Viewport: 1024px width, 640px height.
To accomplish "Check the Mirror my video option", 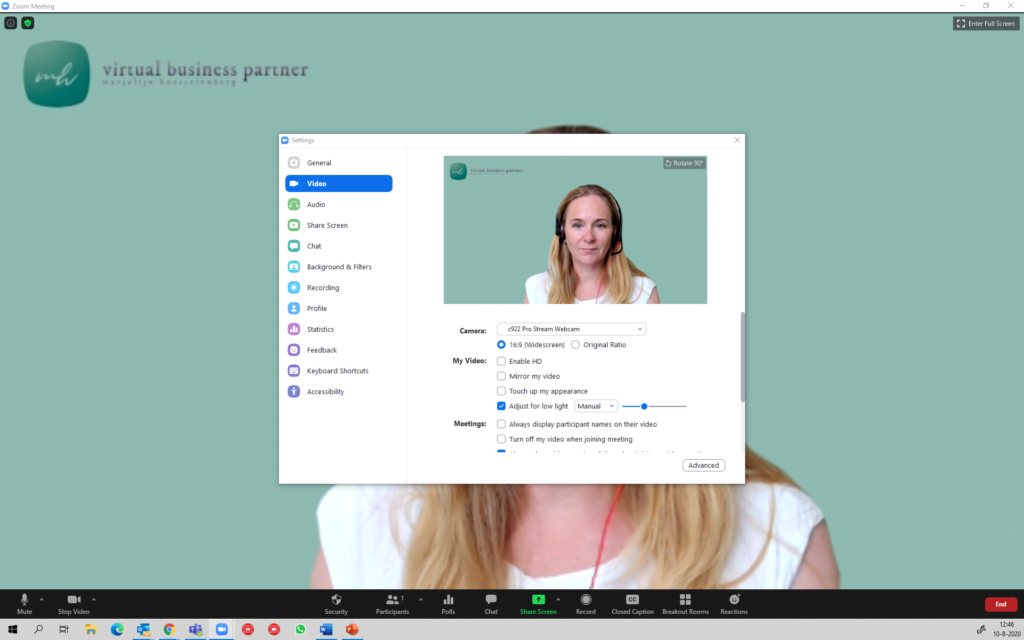I will (x=502, y=376).
